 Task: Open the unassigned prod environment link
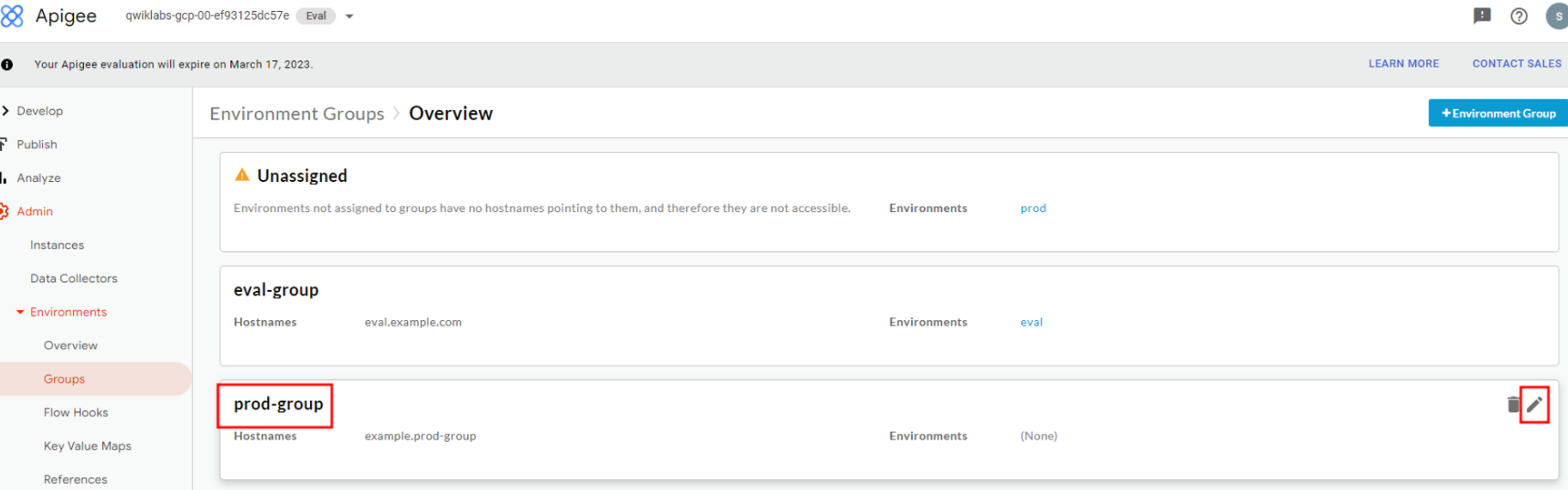1033,208
